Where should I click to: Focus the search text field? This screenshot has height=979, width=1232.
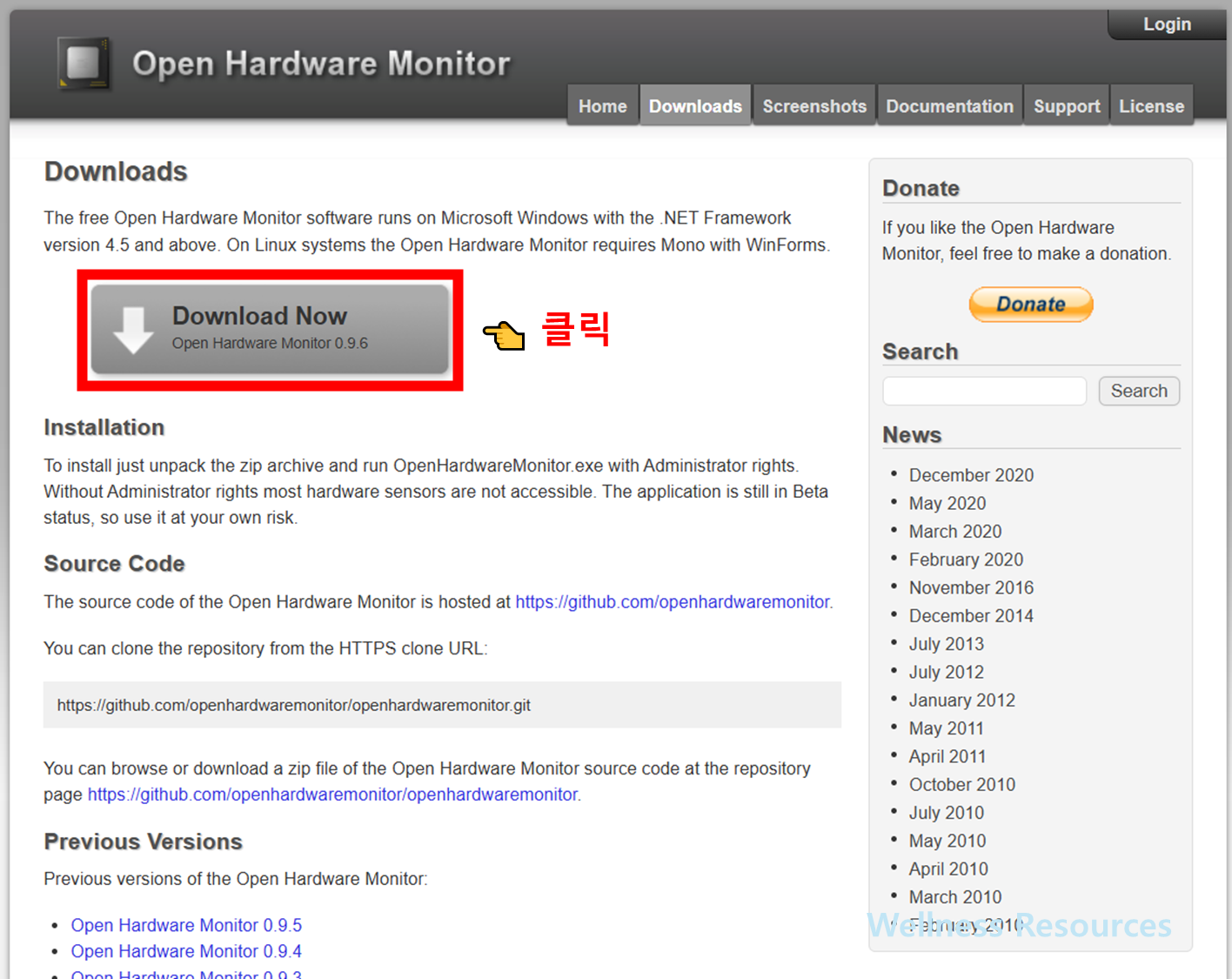coord(984,391)
